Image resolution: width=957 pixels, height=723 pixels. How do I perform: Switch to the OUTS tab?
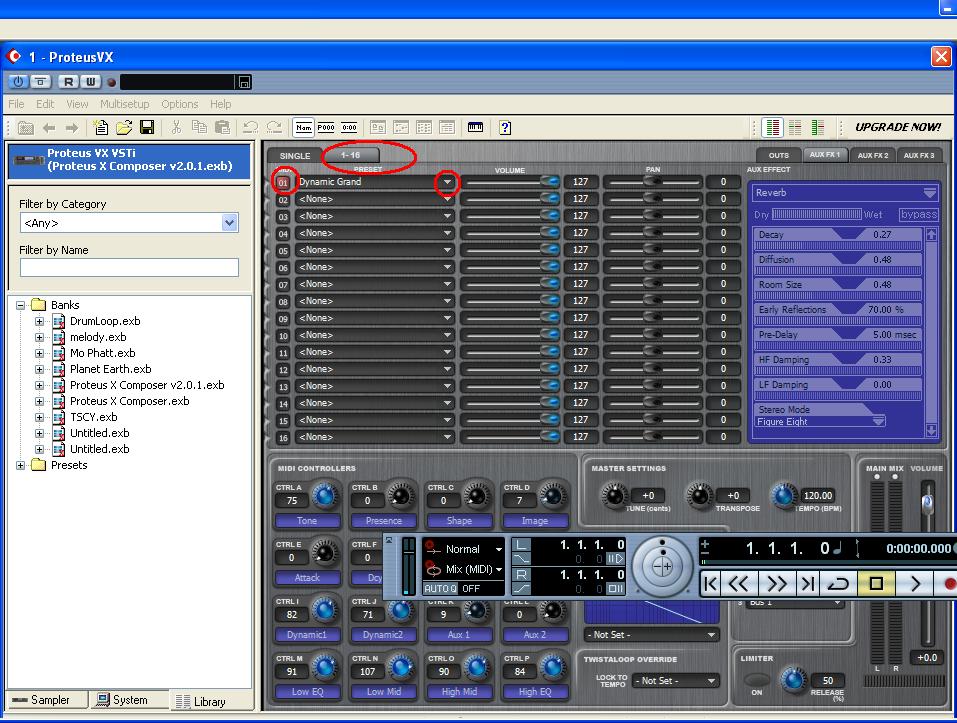pos(779,155)
